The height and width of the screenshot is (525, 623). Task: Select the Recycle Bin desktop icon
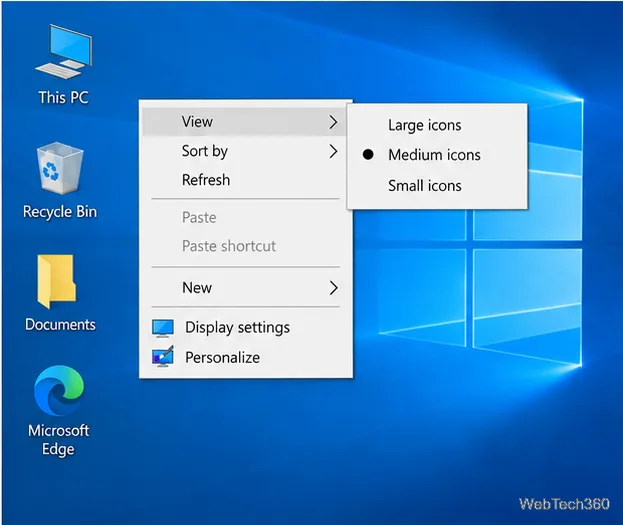[60, 168]
